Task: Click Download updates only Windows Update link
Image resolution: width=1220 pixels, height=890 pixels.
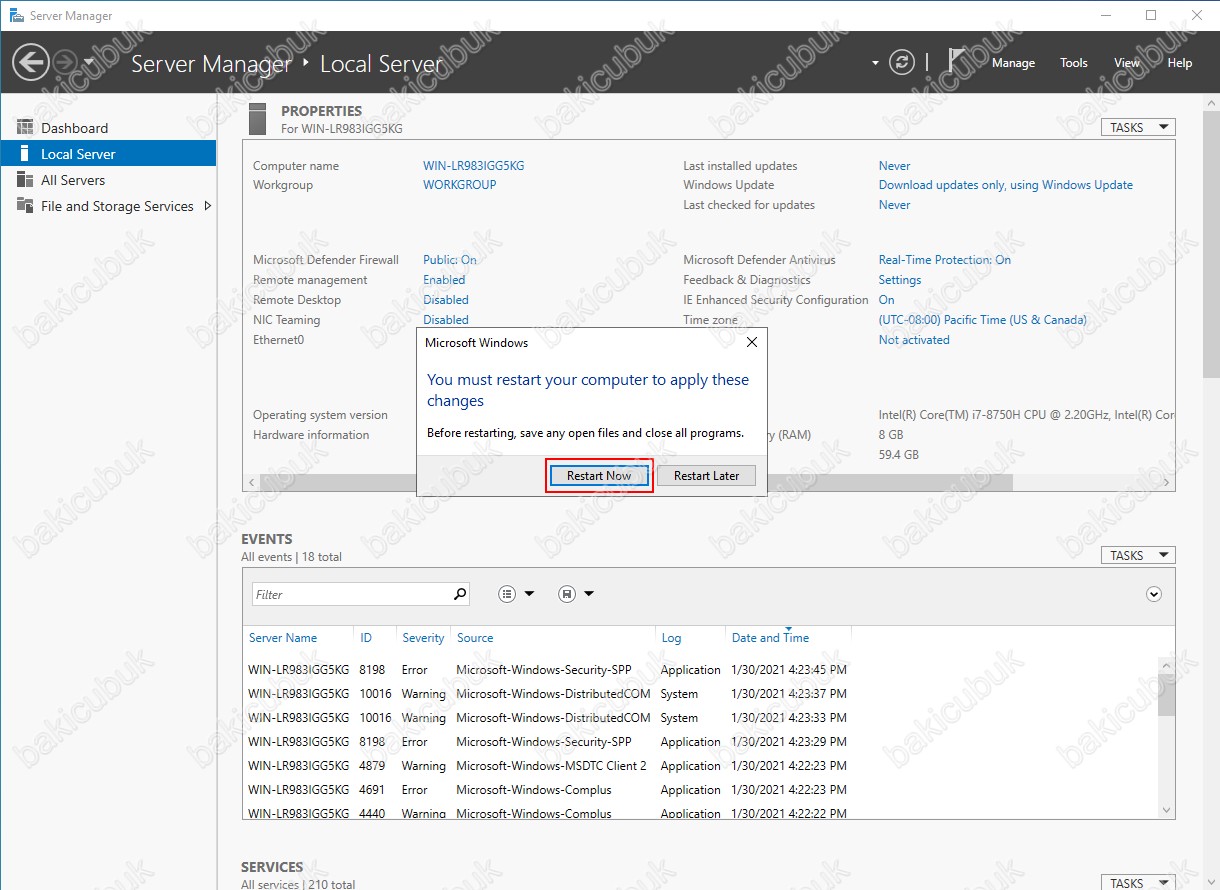Action: click(1006, 185)
